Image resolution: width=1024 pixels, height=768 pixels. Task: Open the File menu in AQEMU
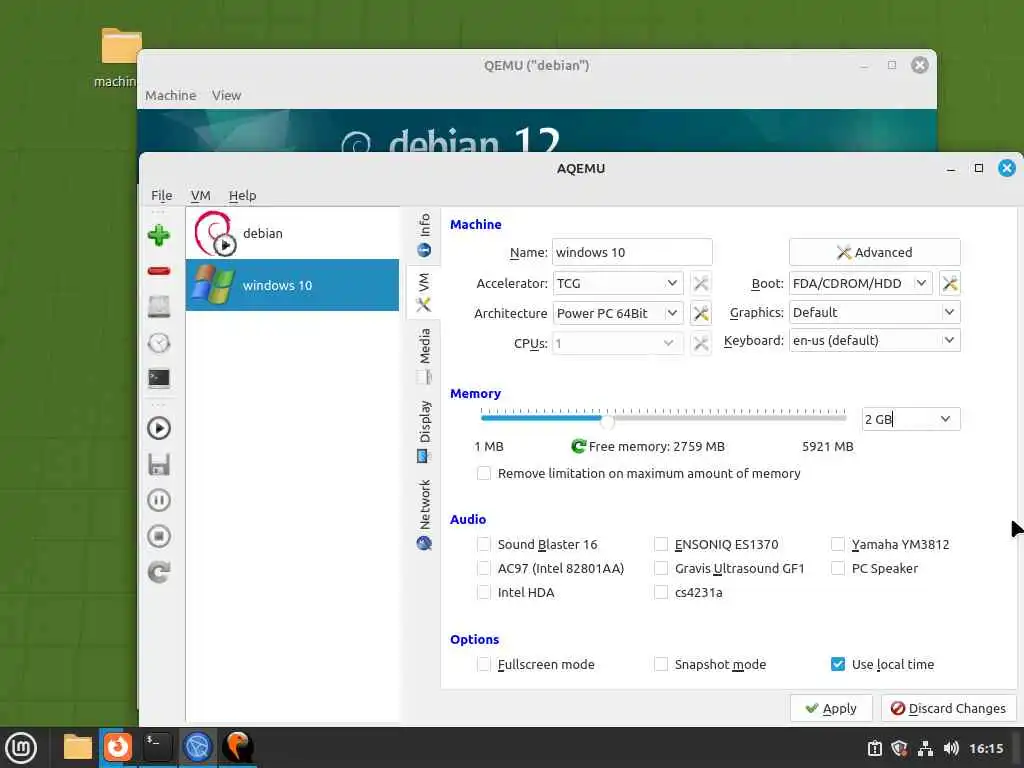[x=162, y=195]
